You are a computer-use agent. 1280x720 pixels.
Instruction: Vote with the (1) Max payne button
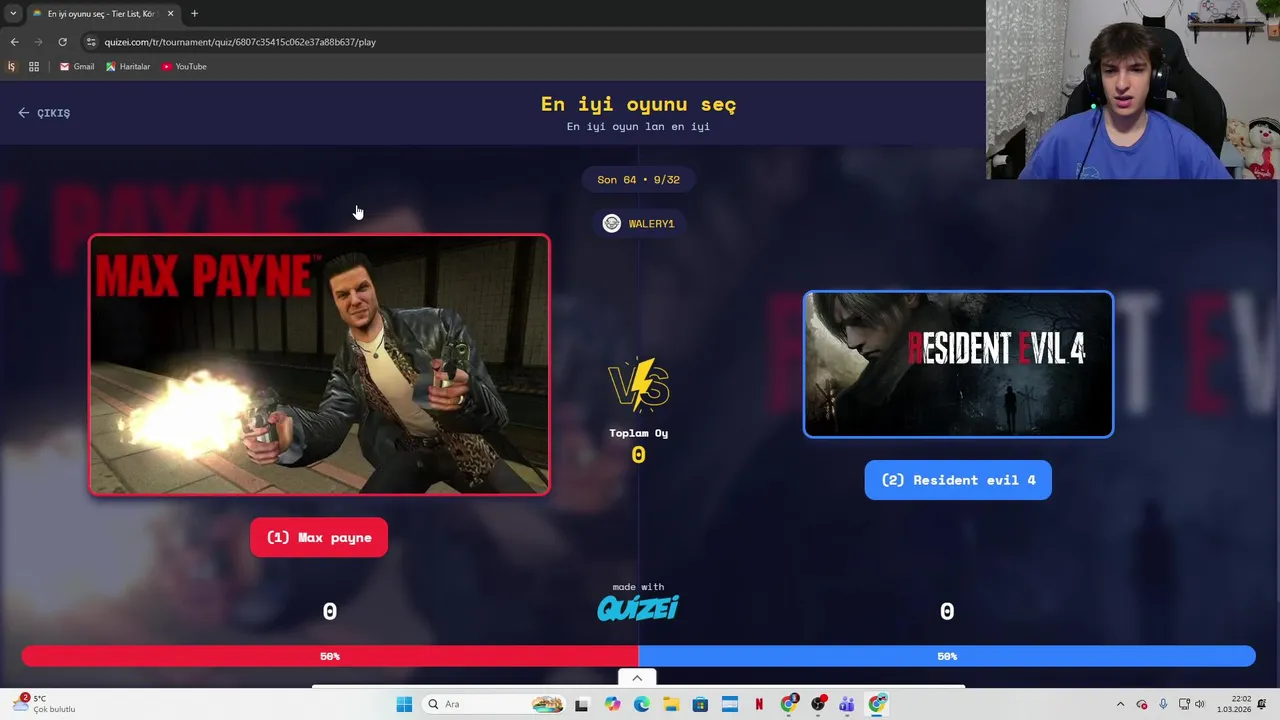319,538
